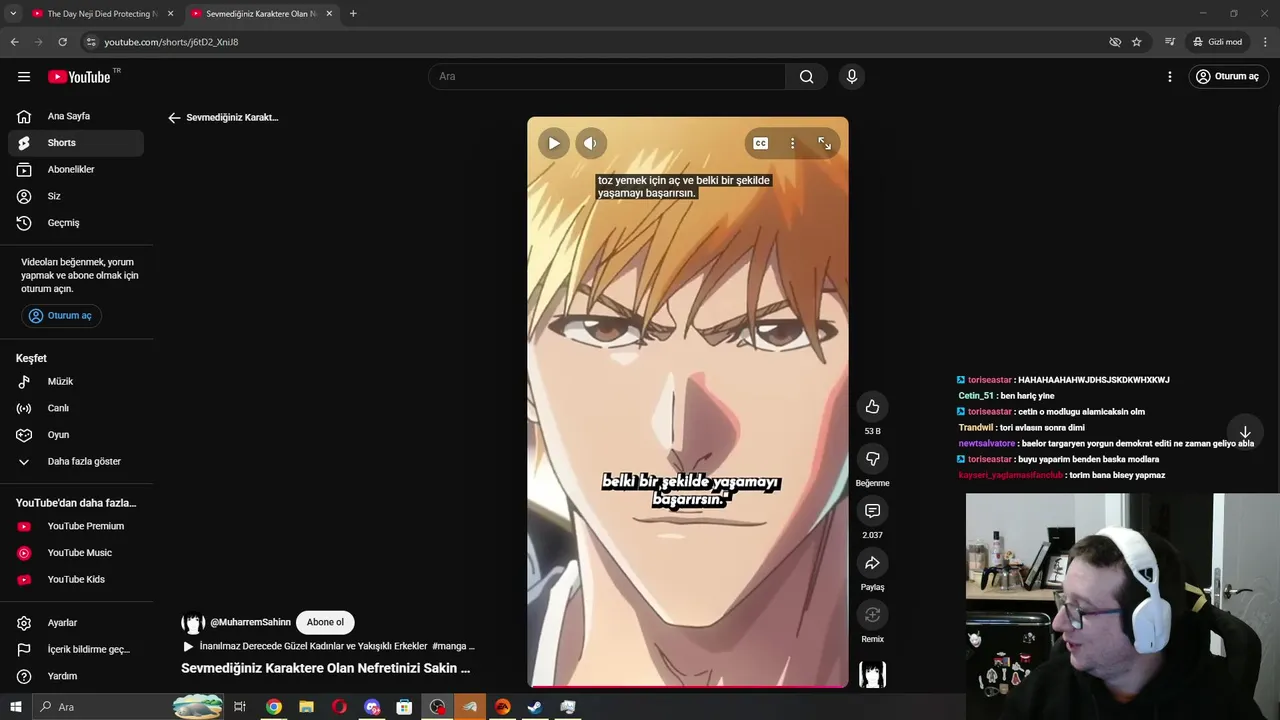The image size is (1280, 720).
Task: Open Siz in the sidebar
Action: click(x=76, y=196)
